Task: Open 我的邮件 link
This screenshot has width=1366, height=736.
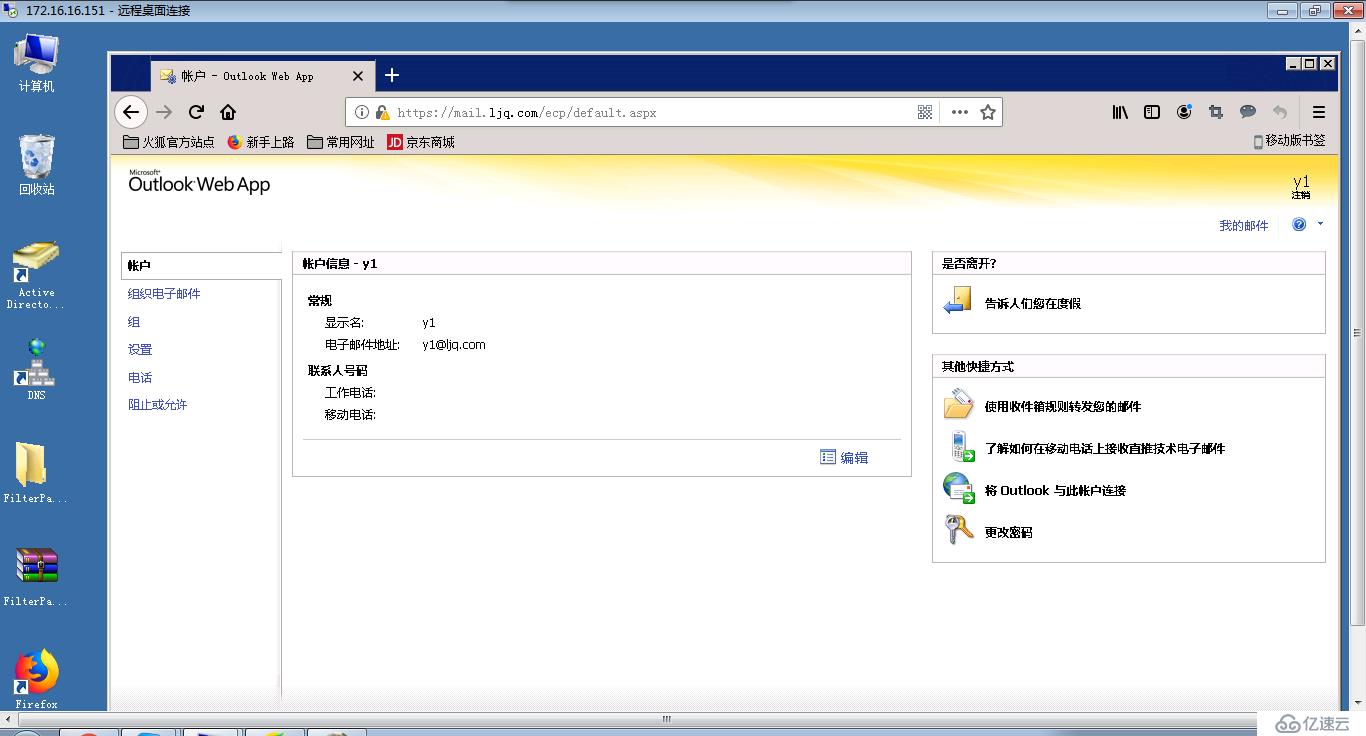Action: pyautogui.click(x=1243, y=226)
